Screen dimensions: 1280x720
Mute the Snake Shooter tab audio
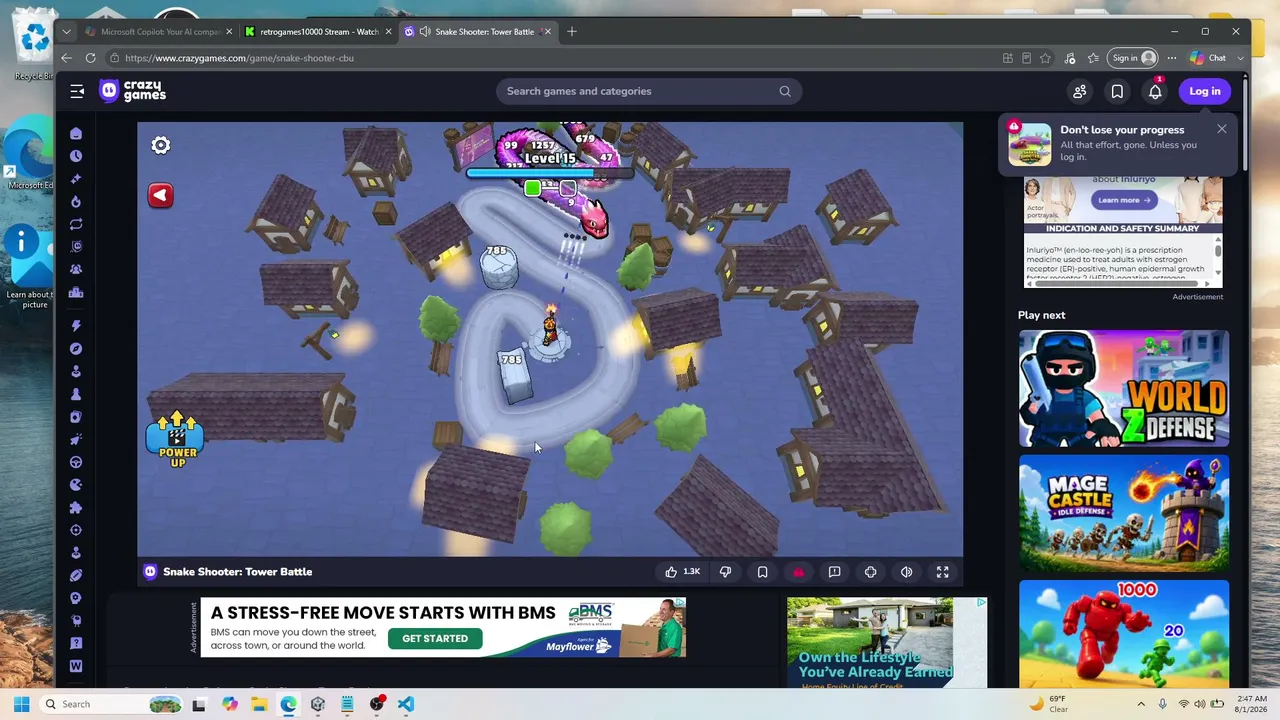425,31
